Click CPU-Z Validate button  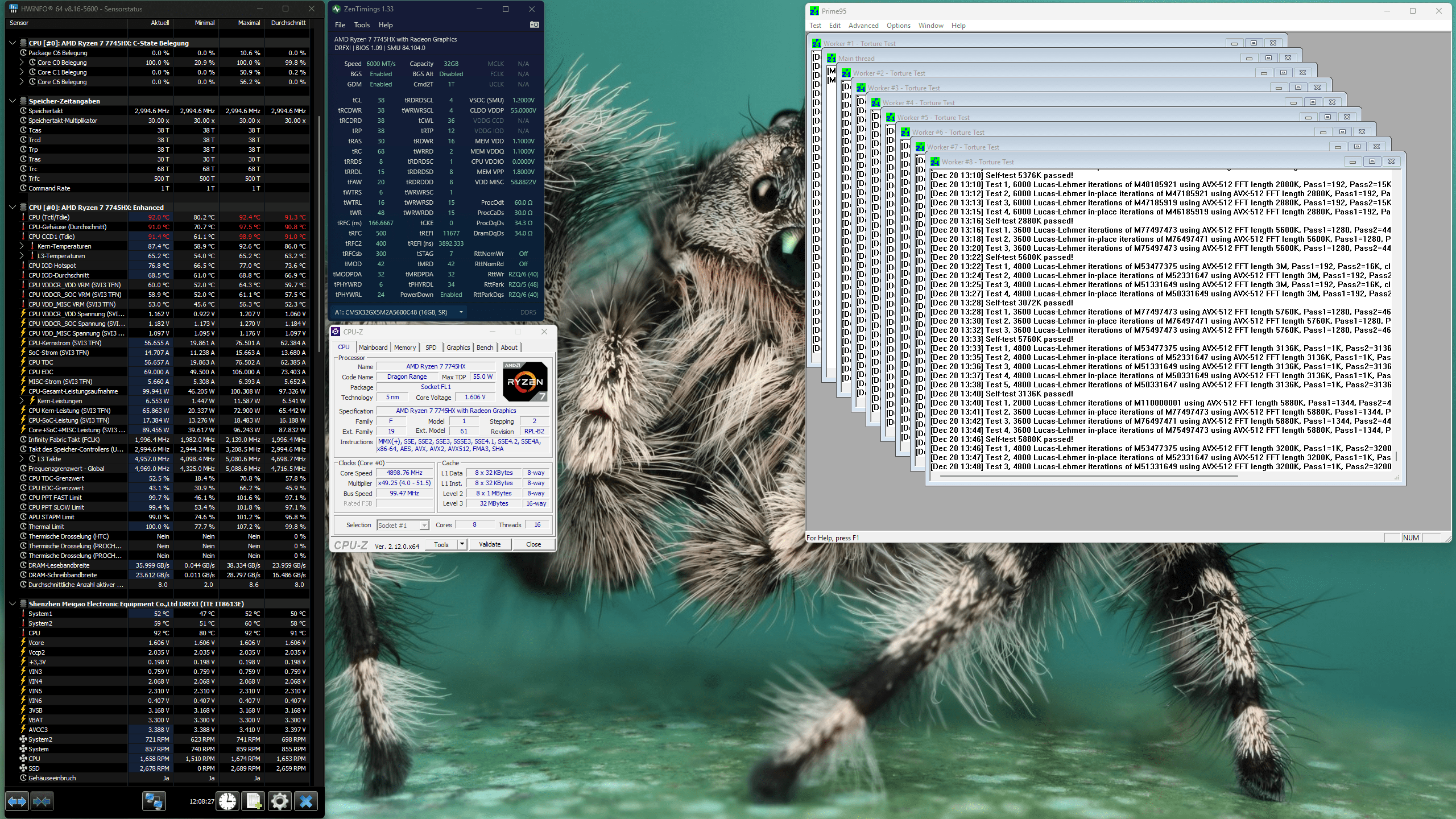tap(490, 544)
